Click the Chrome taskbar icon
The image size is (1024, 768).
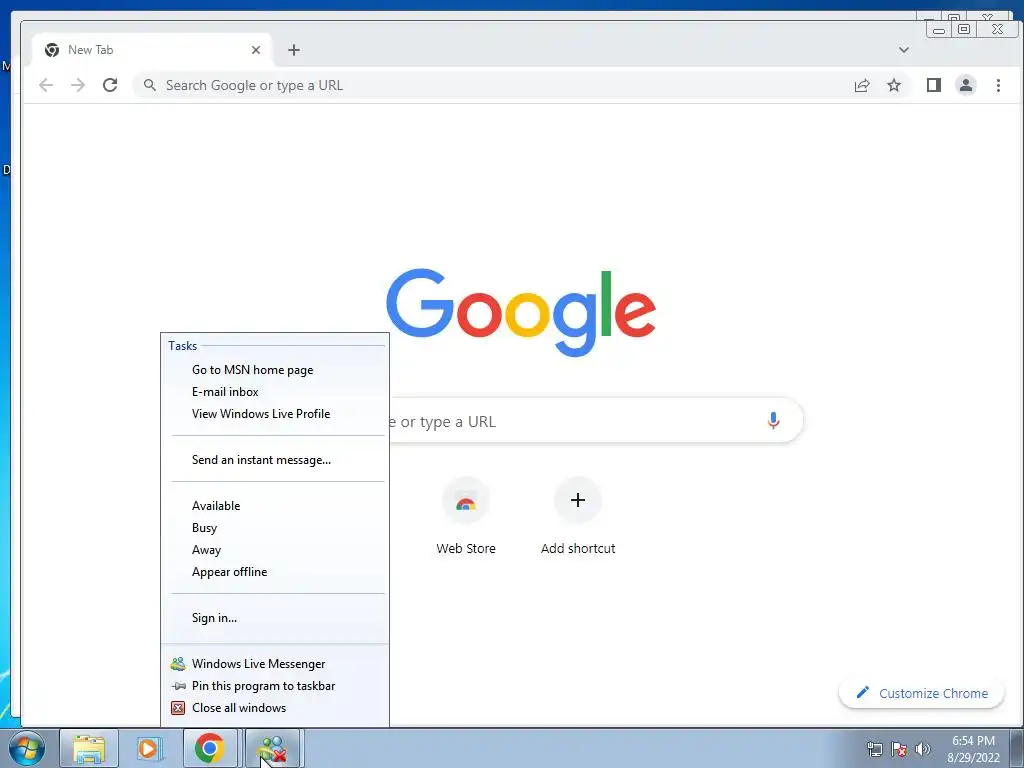point(210,748)
